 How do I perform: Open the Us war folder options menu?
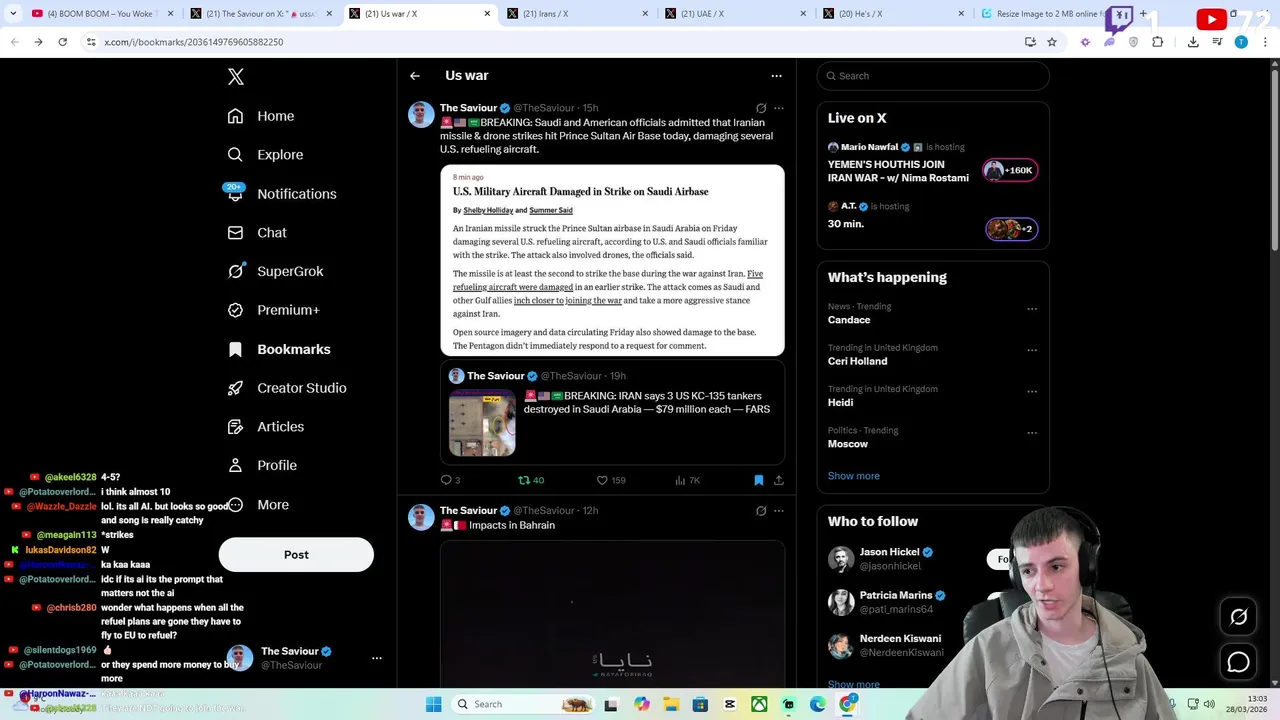coord(776,76)
